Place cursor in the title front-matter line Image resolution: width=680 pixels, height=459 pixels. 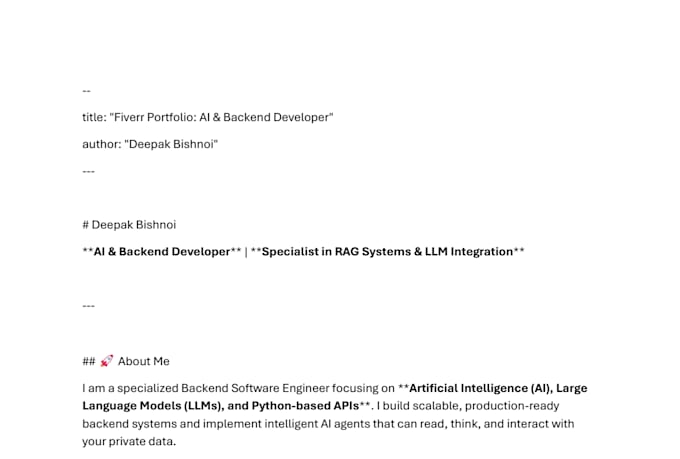point(208,117)
